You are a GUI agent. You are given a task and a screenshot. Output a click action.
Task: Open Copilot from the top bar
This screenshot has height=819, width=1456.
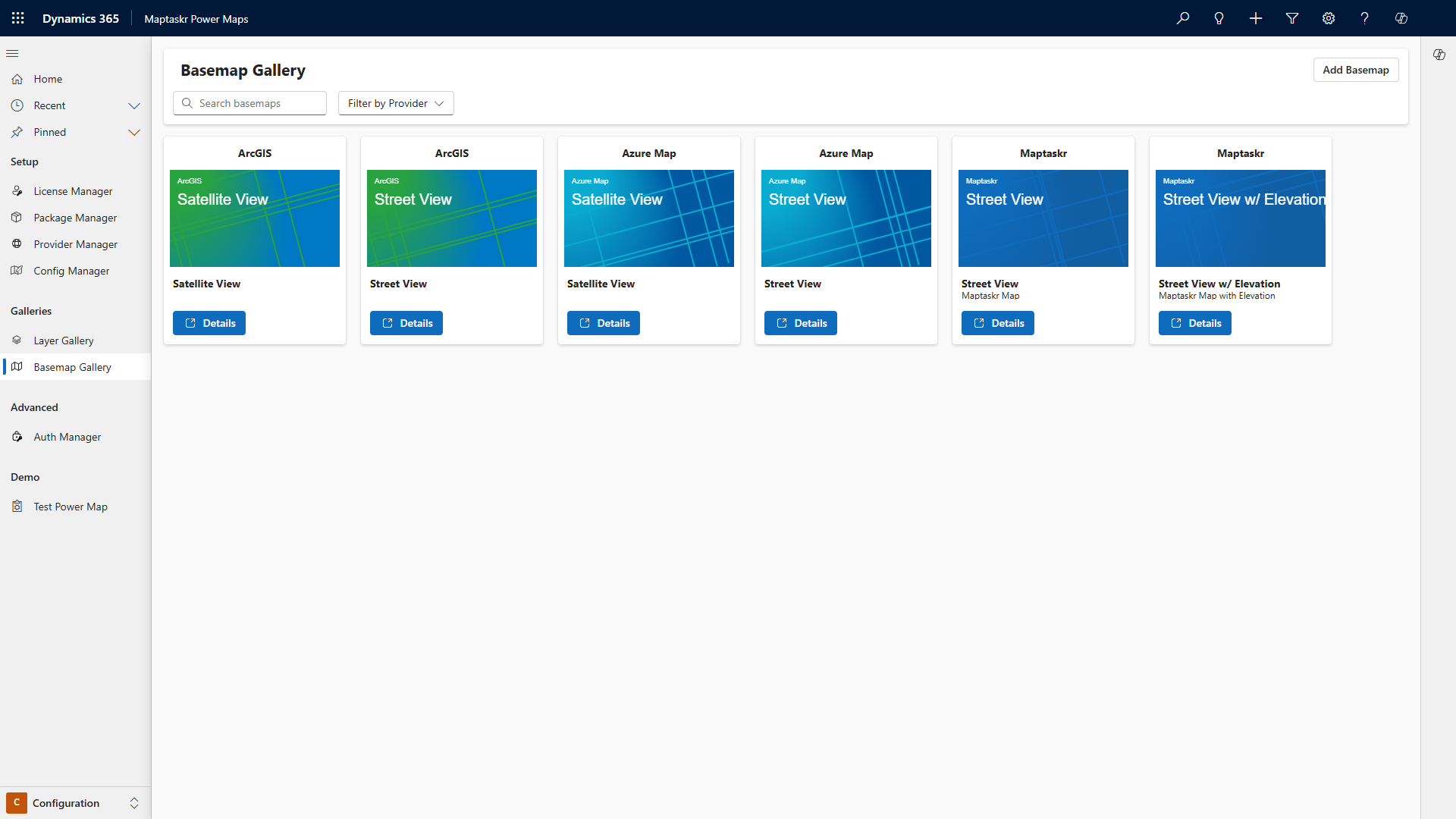[x=1401, y=17]
